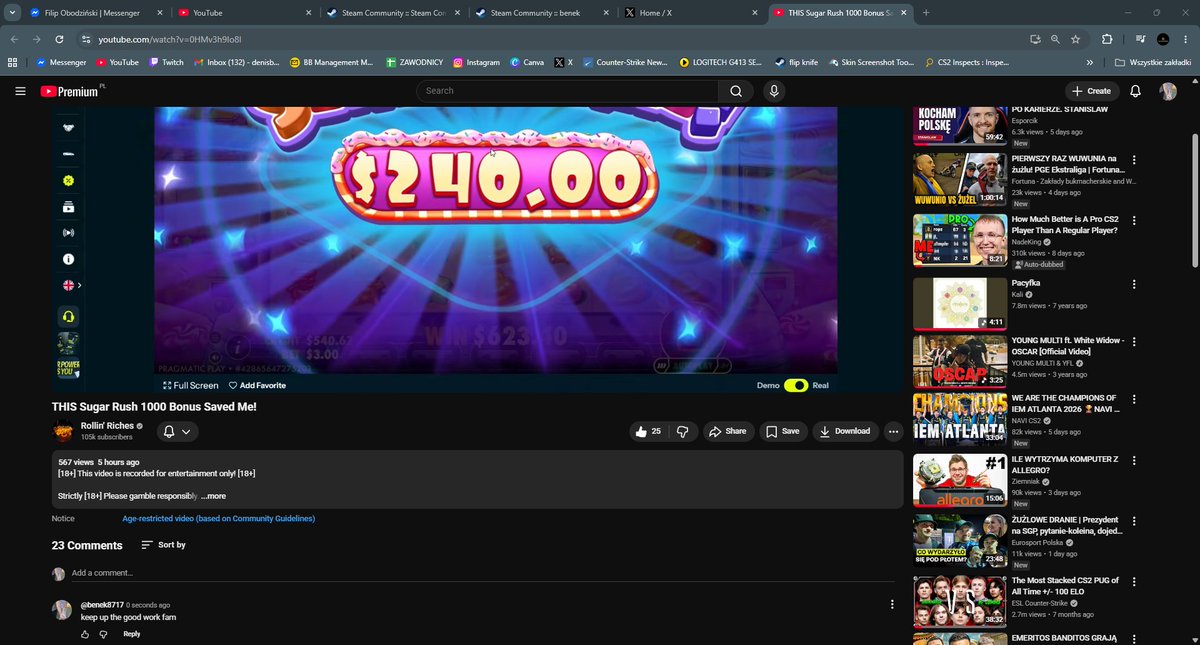Click the browser address bar URL
1200x645 pixels.
click(170, 39)
